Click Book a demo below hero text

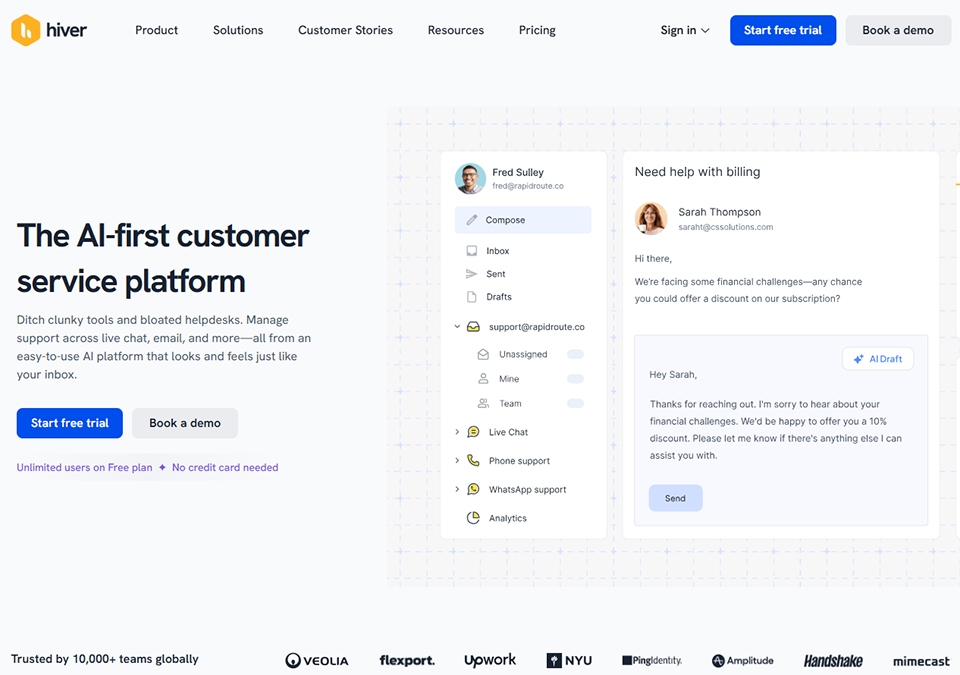pos(185,423)
